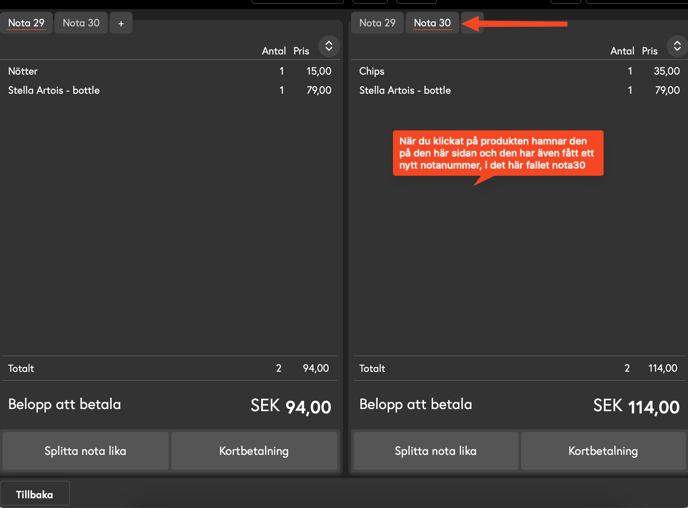Click SEK 94,00 amount to pay
Image resolution: width=688 pixels, height=508 pixels.
pyautogui.click(x=291, y=406)
